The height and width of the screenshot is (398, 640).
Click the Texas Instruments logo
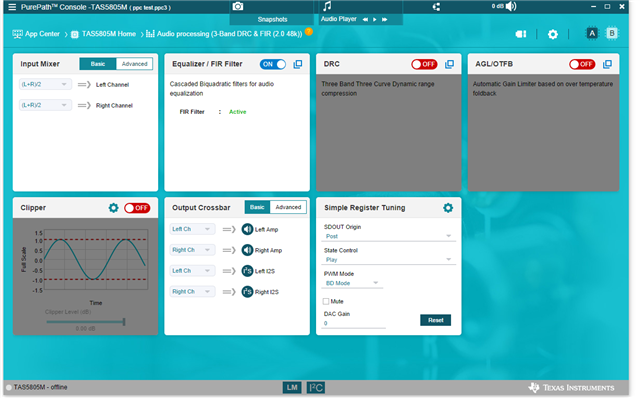571,387
